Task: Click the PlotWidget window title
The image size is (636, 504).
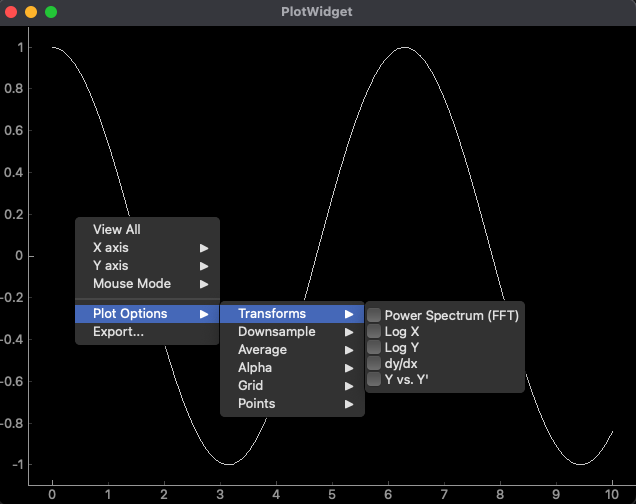Action: tap(317, 12)
